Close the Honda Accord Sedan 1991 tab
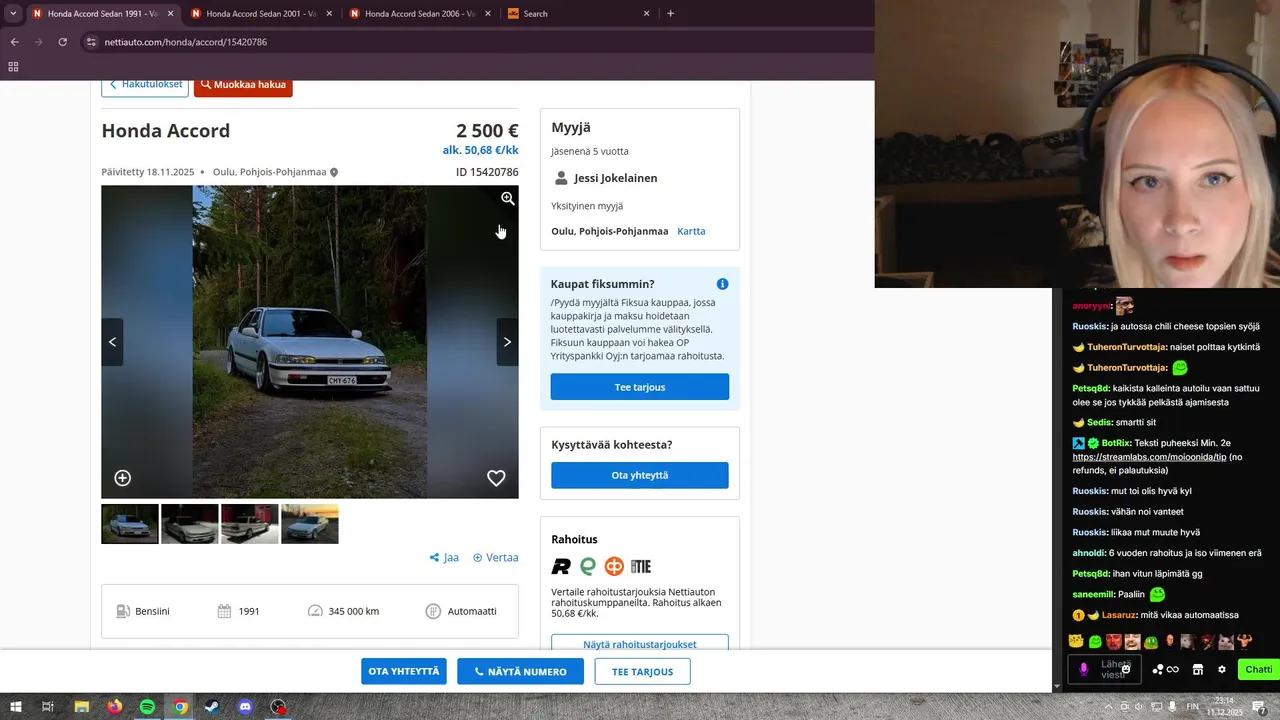 (170, 14)
